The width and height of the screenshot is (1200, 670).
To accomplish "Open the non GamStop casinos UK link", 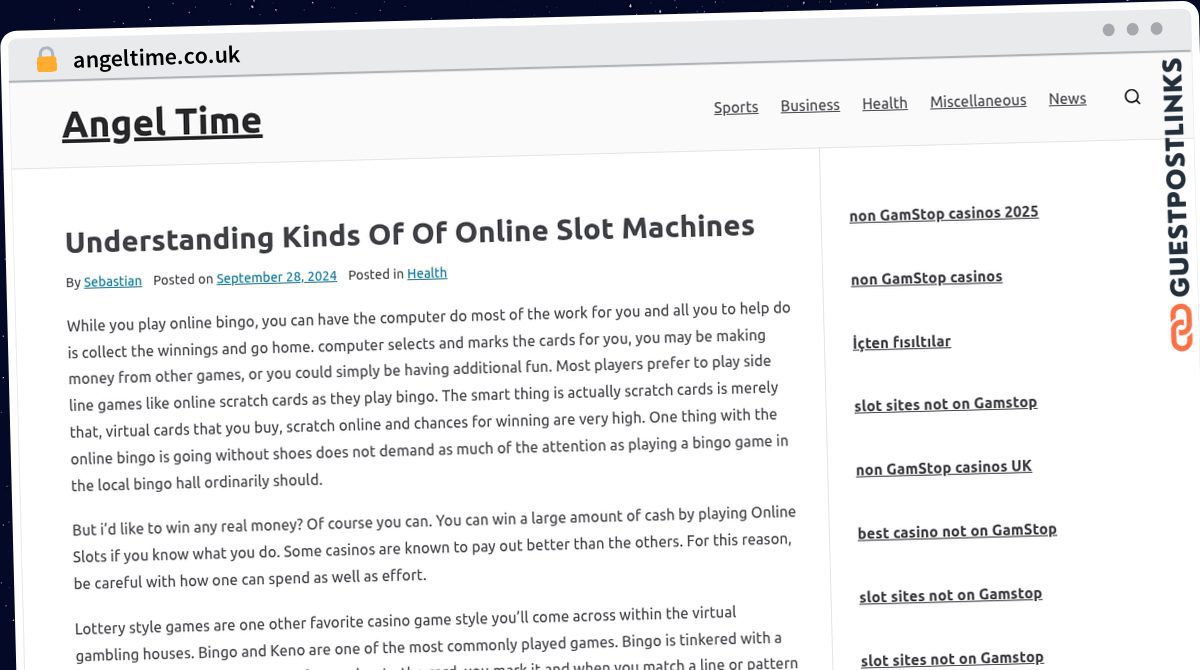I will pos(943,468).
